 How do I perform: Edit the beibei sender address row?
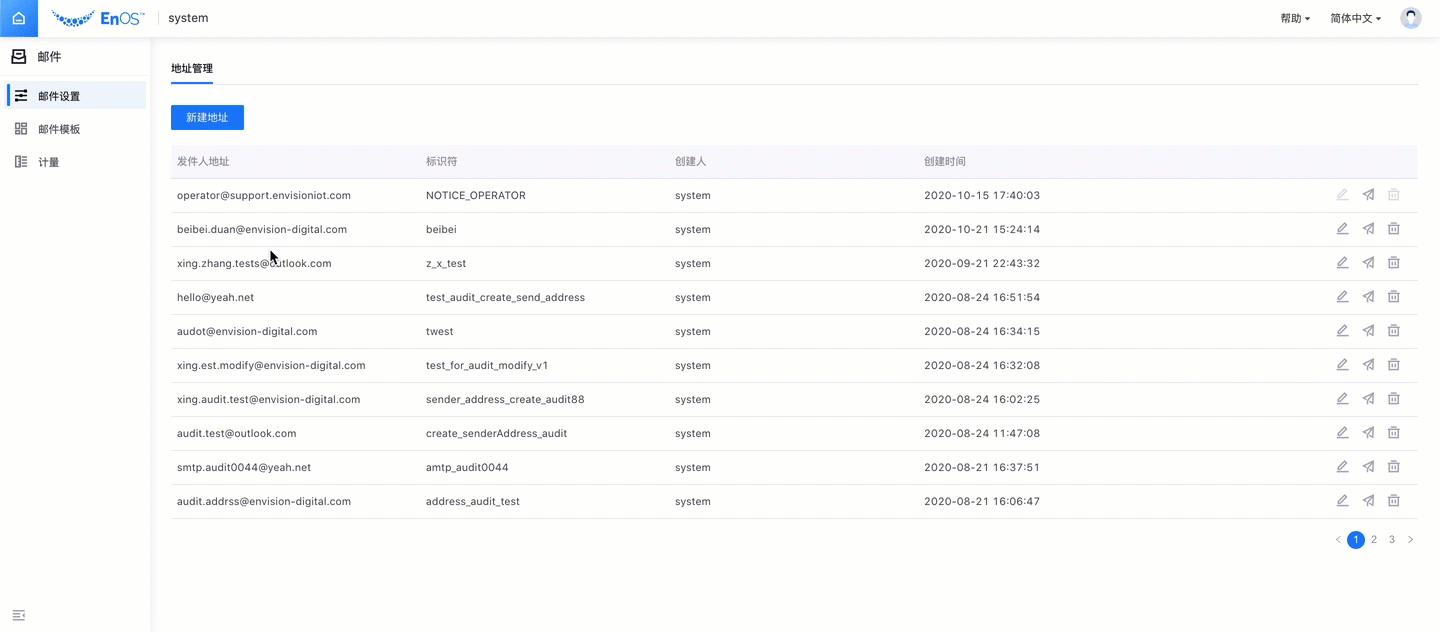[x=1342, y=229]
